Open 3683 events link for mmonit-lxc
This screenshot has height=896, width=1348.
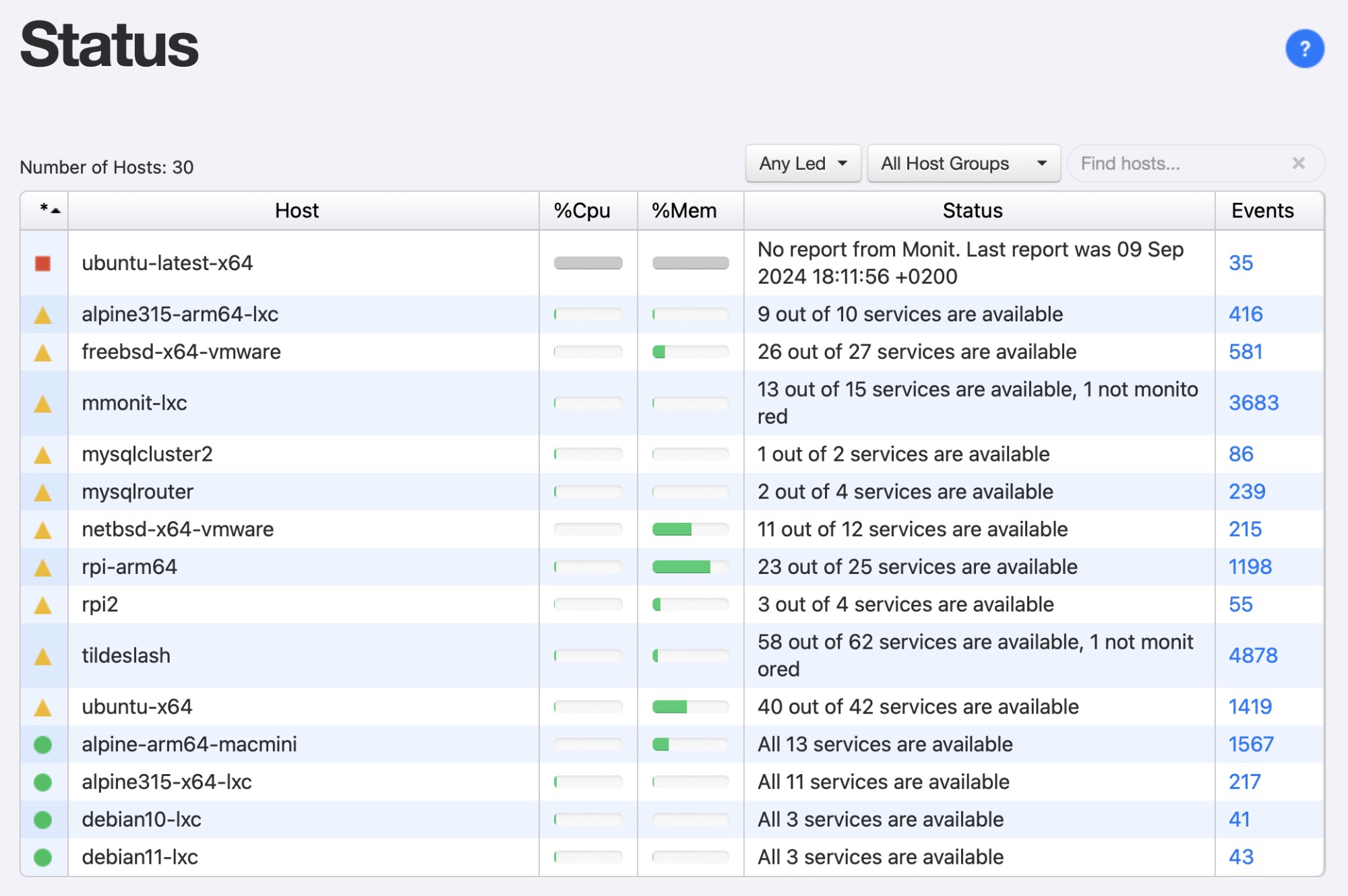coord(1254,403)
